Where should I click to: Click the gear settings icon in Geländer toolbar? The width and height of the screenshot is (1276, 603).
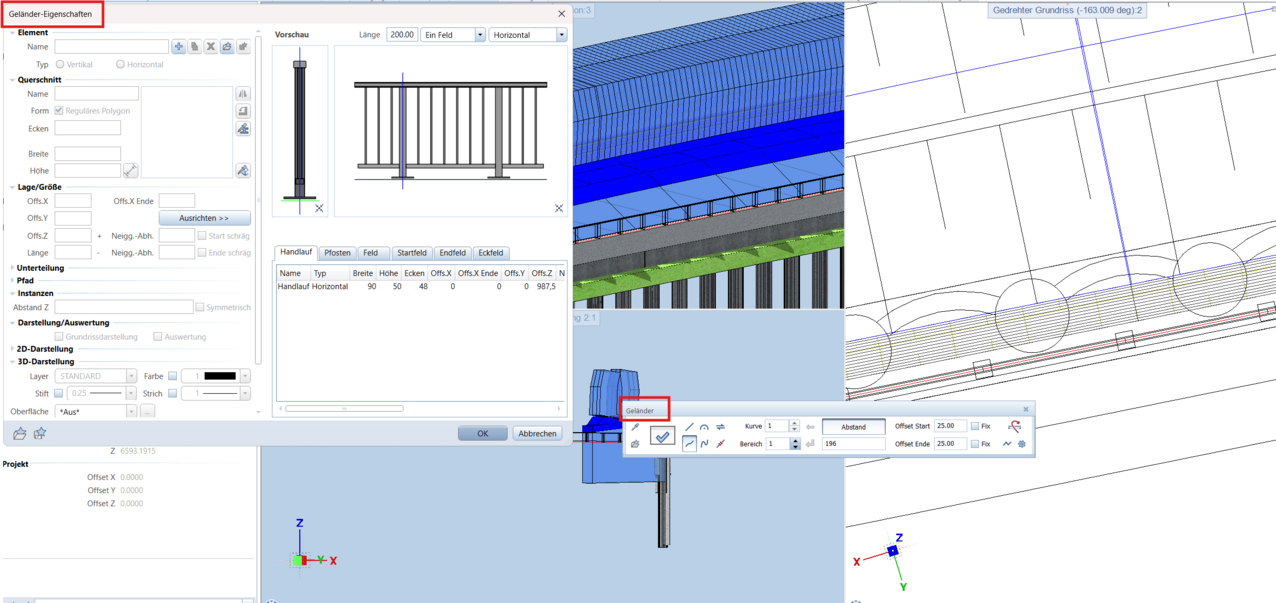[x=1022, y=444]
